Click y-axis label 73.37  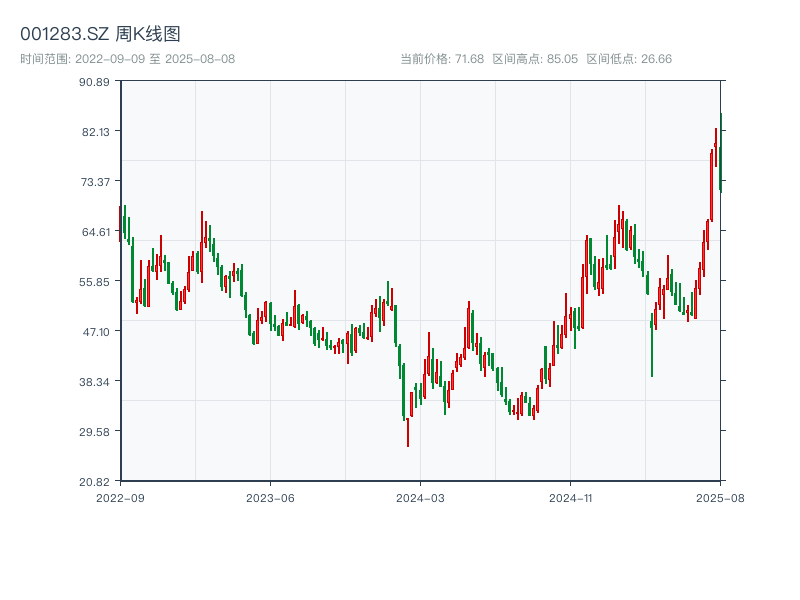click(x=95, y=182)
